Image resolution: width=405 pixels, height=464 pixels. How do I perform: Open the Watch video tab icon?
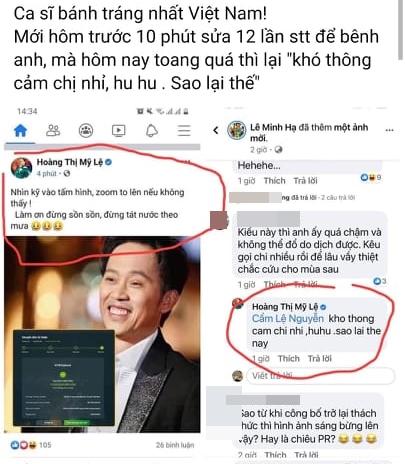pos(118,131)
